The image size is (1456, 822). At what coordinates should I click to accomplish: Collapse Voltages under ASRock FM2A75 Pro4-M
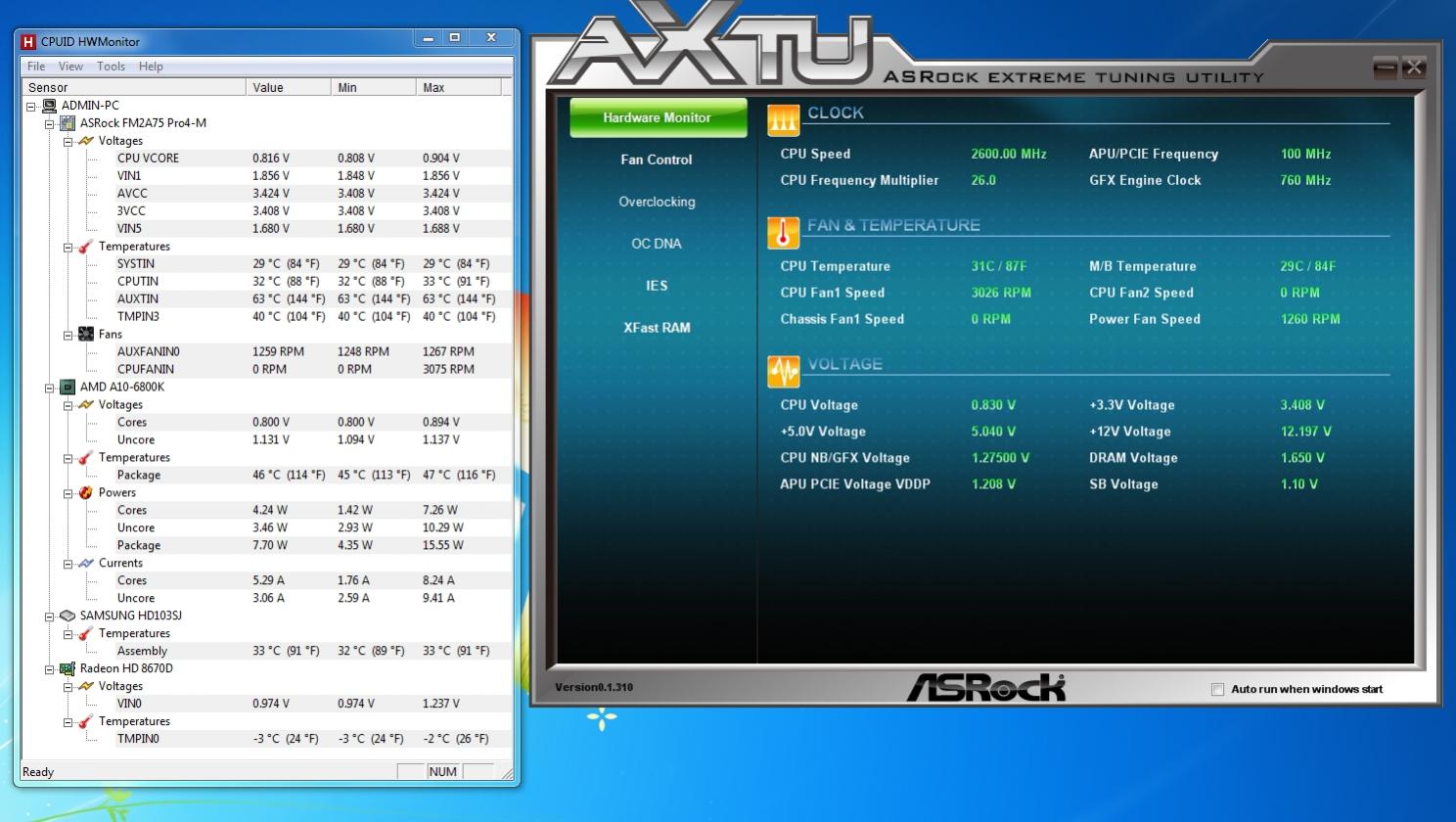click(x=68, y=141)
